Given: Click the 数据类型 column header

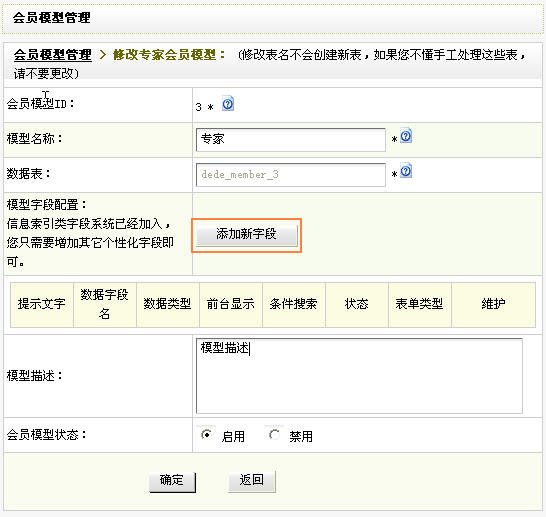Looking at the screenshot, I should click(168, 305).
